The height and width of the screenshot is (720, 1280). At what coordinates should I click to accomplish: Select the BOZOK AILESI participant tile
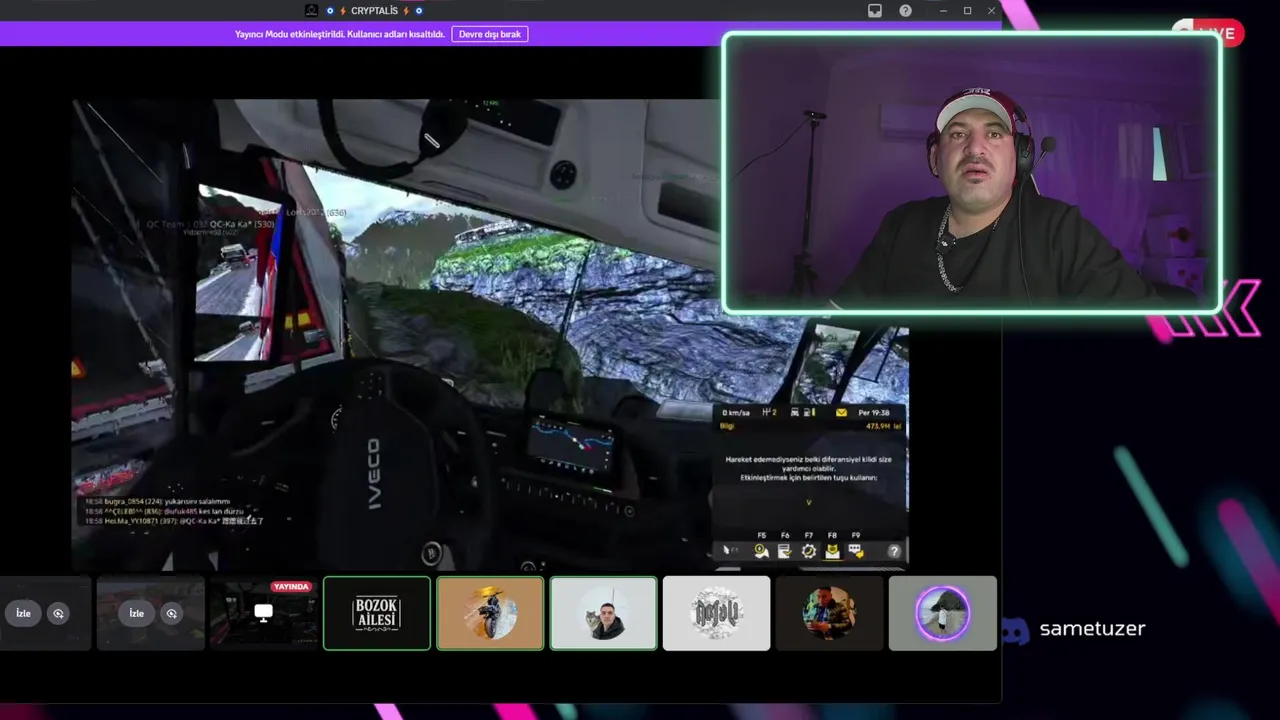tap(377, 613)
